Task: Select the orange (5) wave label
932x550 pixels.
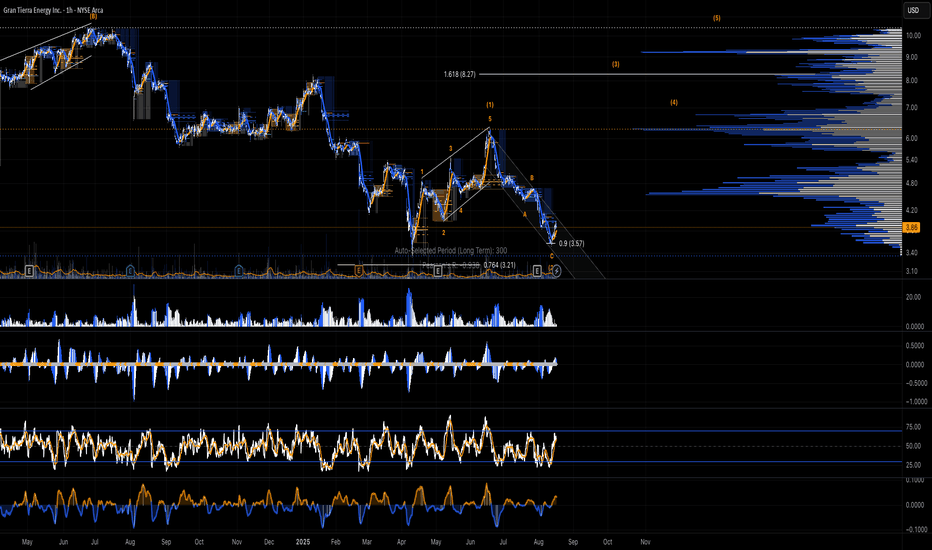Action: point(717,18)
